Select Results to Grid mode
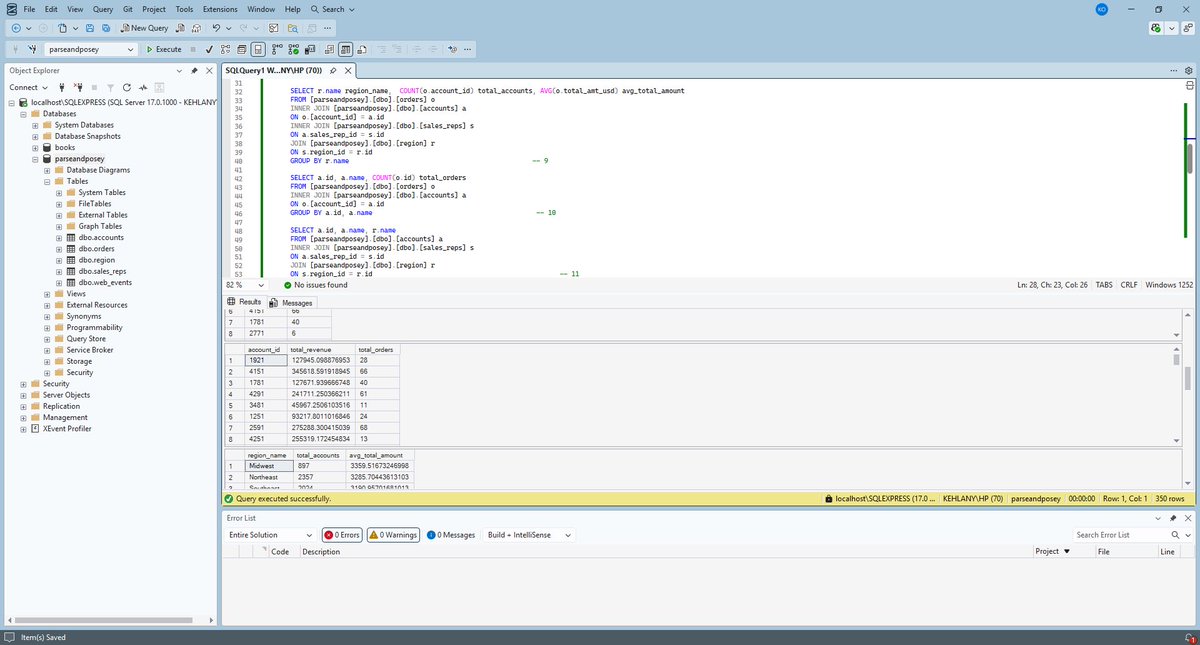 [x=346, y=49]
